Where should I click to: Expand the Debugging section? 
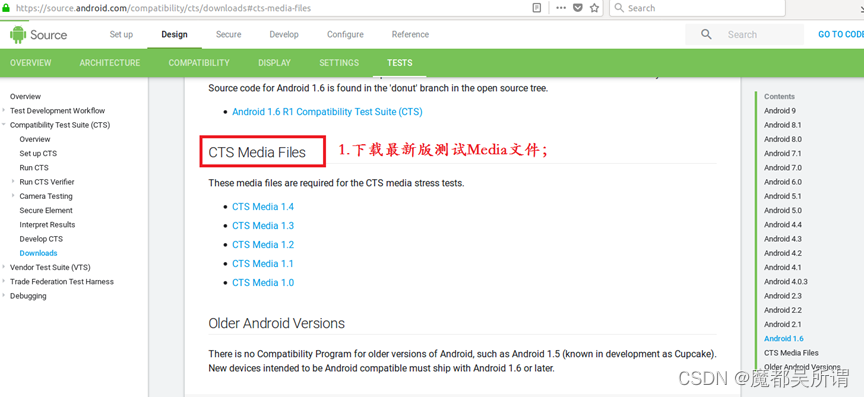(4, 296)
